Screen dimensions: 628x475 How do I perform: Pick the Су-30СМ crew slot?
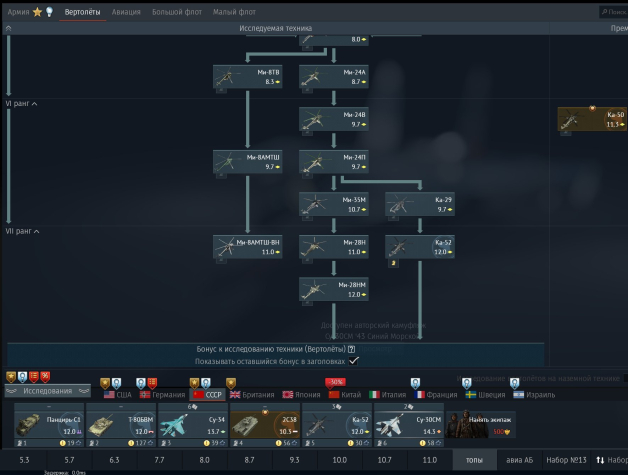pos(411,425)
